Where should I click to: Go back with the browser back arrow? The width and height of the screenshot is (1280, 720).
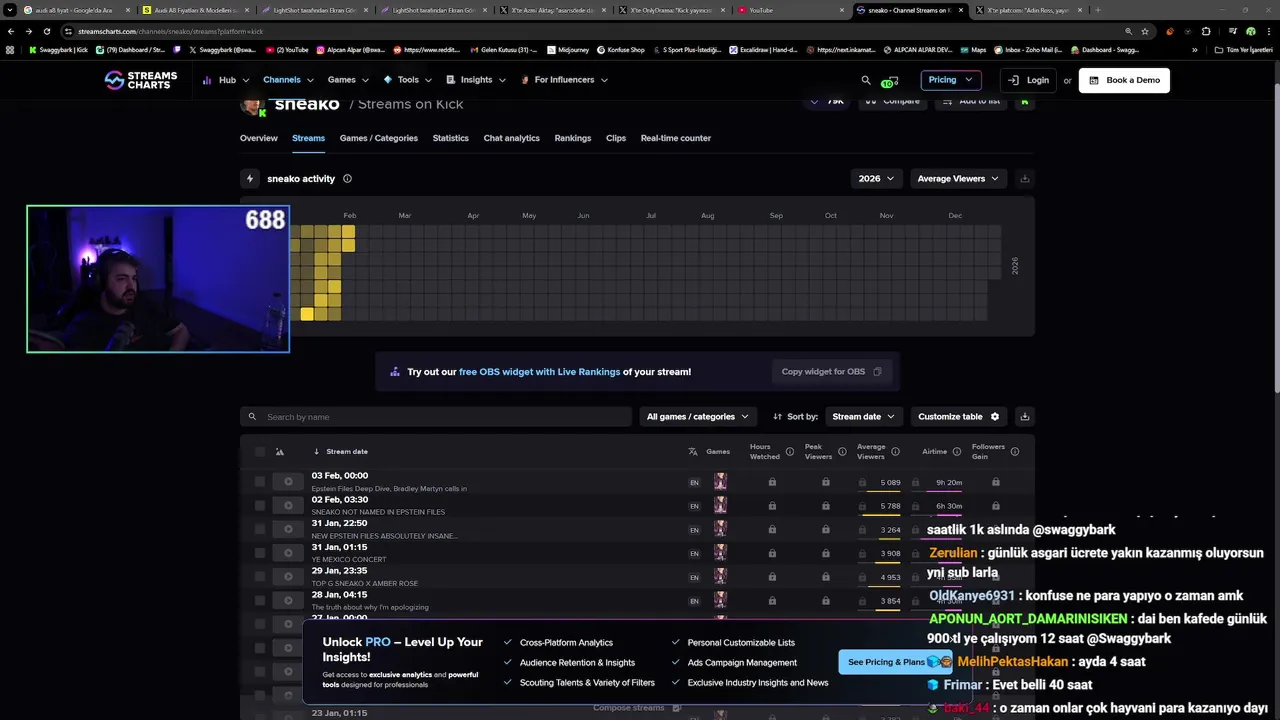(x=11, y=31)
